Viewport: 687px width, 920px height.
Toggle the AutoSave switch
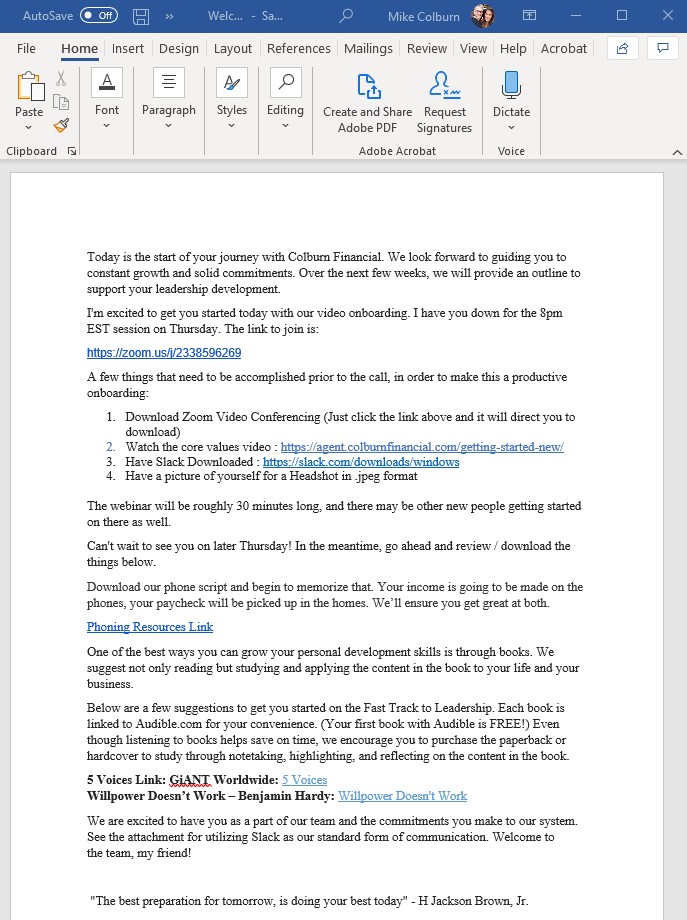pyautogui.click(x=98, y=16)
